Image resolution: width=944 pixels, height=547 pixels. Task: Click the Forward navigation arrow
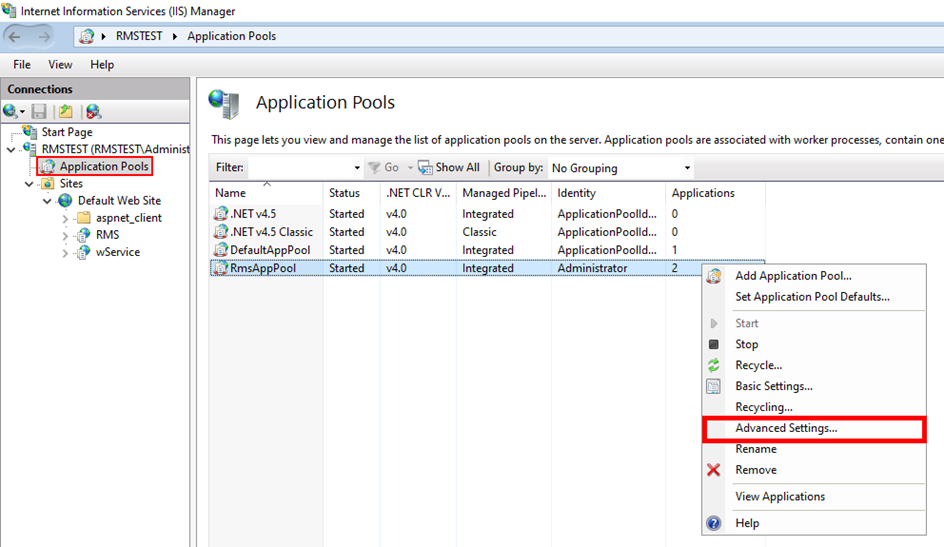point(44,37)
